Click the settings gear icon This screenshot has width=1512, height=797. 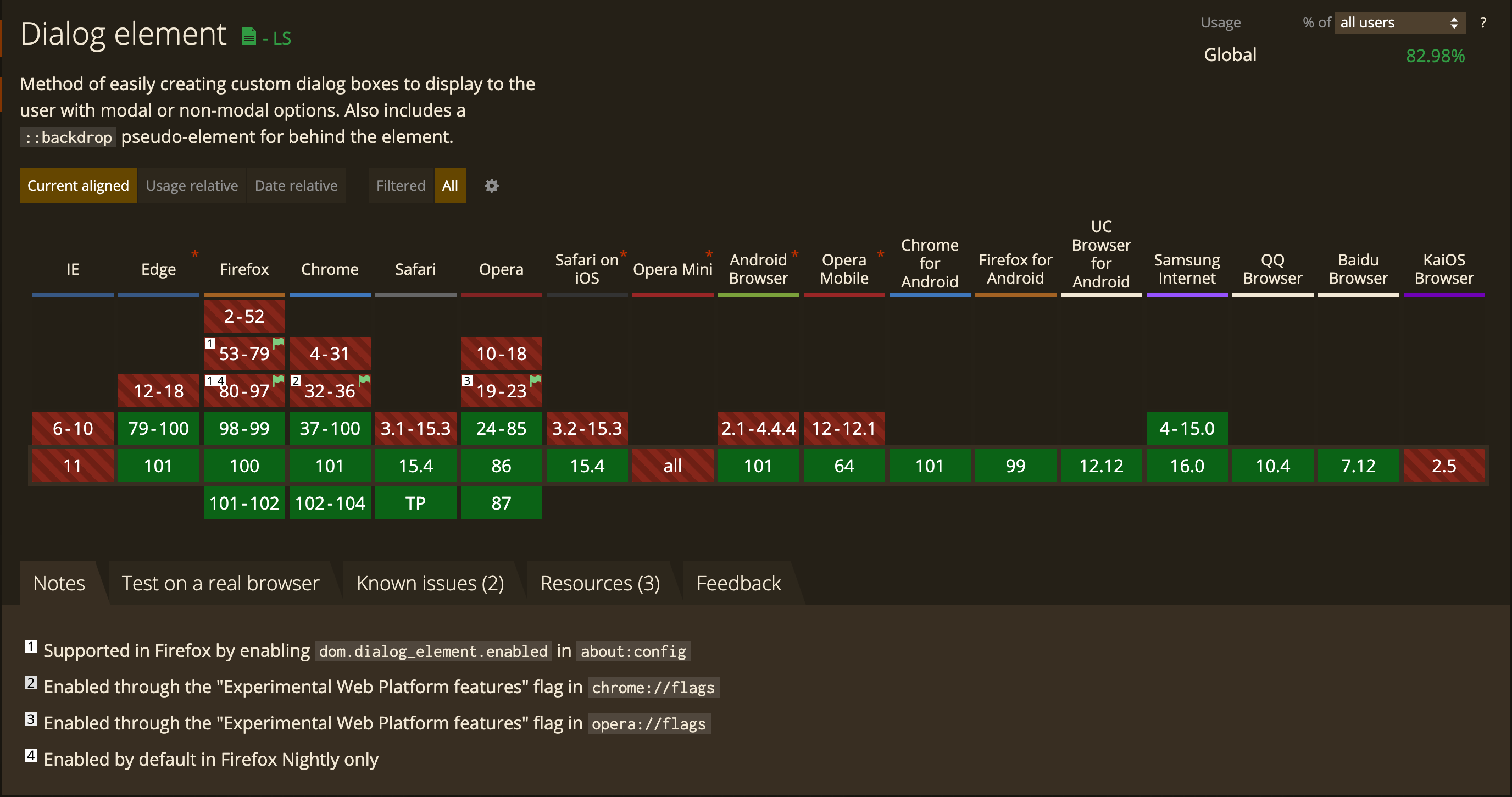click(492, 185)
